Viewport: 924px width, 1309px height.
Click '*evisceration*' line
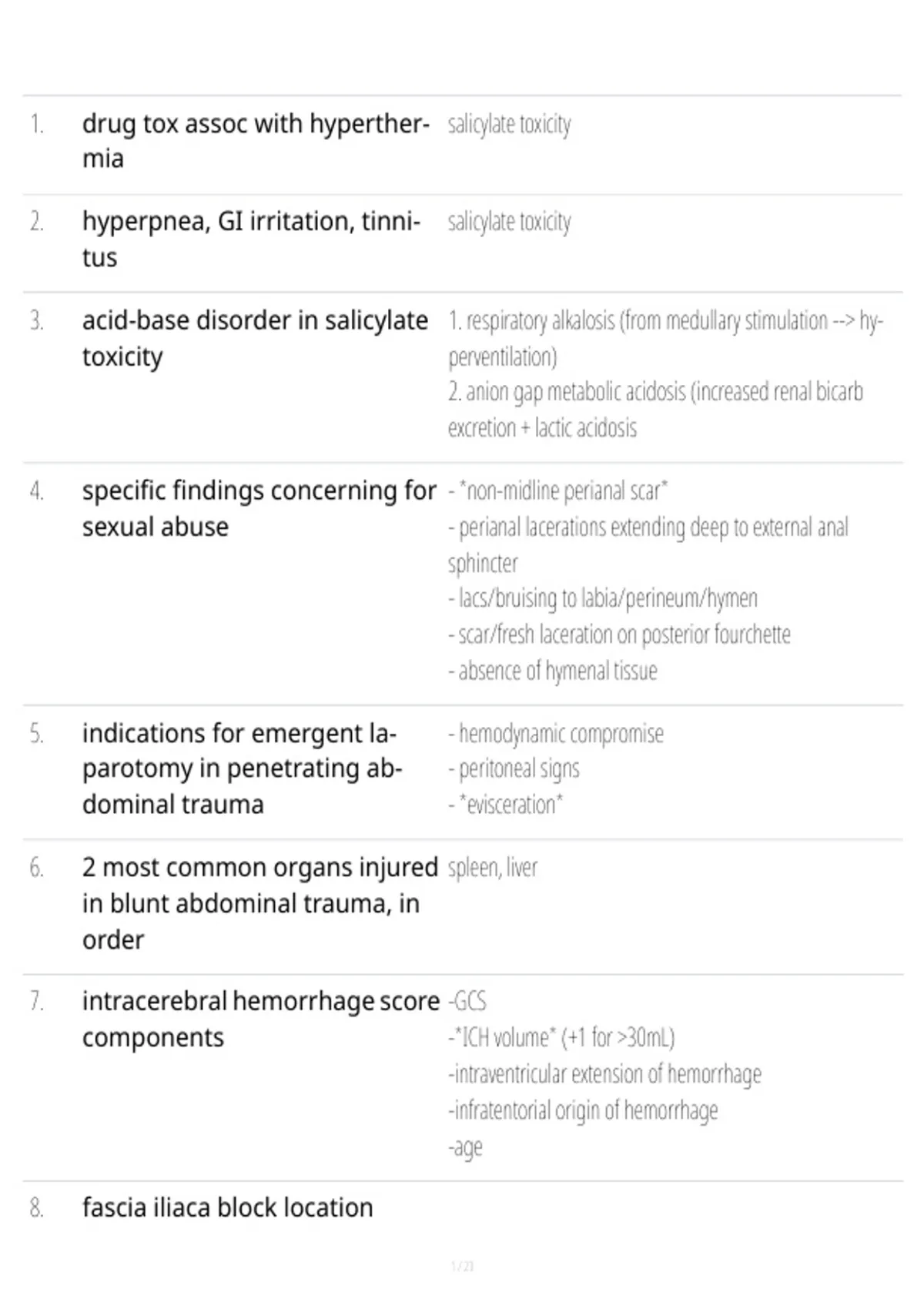[x=505, y=804]
